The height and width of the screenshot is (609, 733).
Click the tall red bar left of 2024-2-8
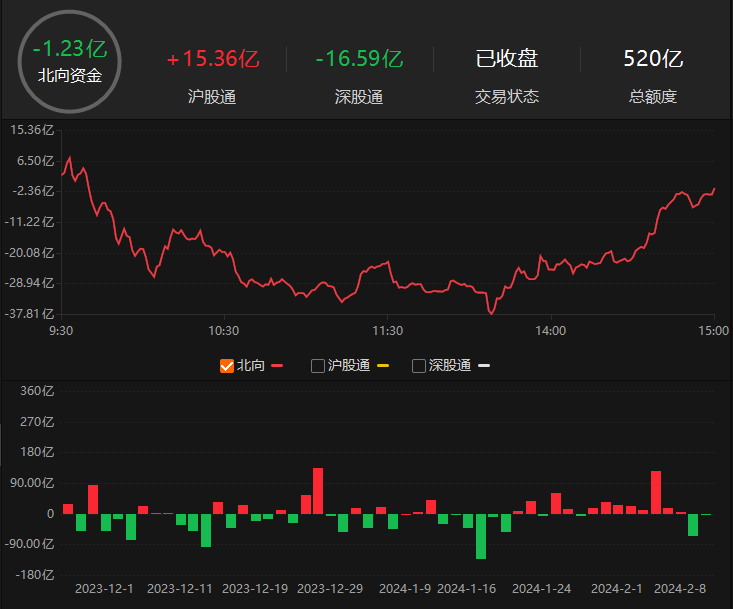tap(656, 493)
